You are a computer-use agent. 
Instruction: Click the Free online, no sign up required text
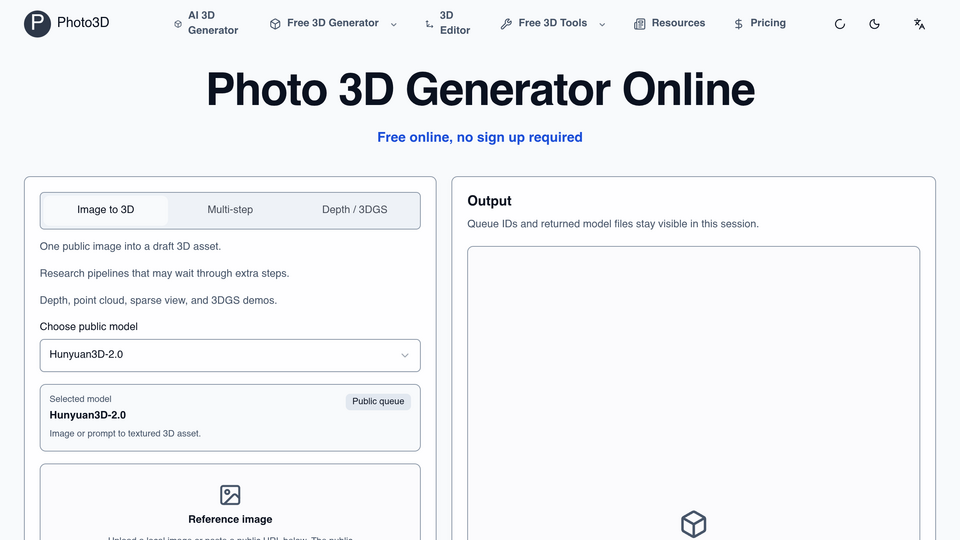pyautogui.click(x=479, y=137)
